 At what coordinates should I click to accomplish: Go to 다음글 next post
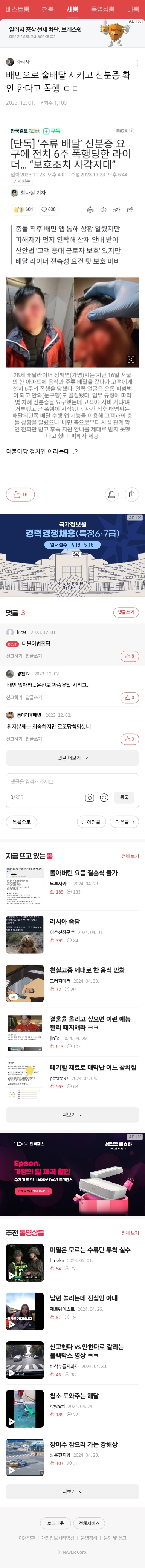pos(125,822)
